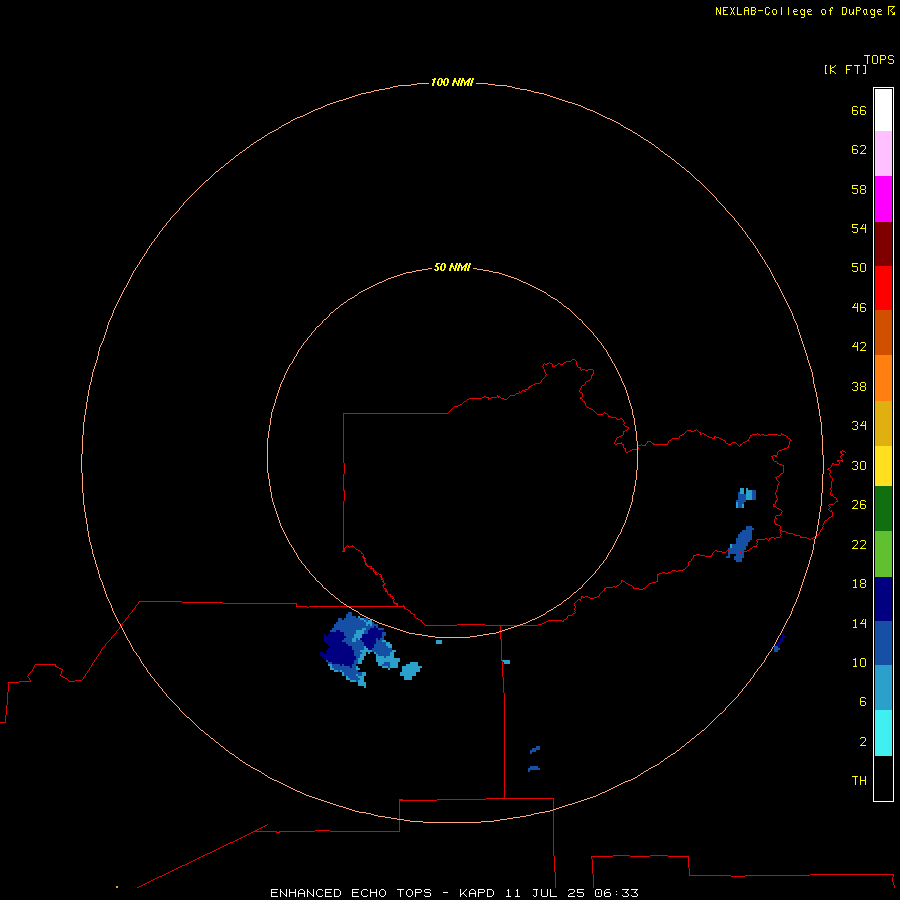Click the gold 38 kft color band

point(883,423)
